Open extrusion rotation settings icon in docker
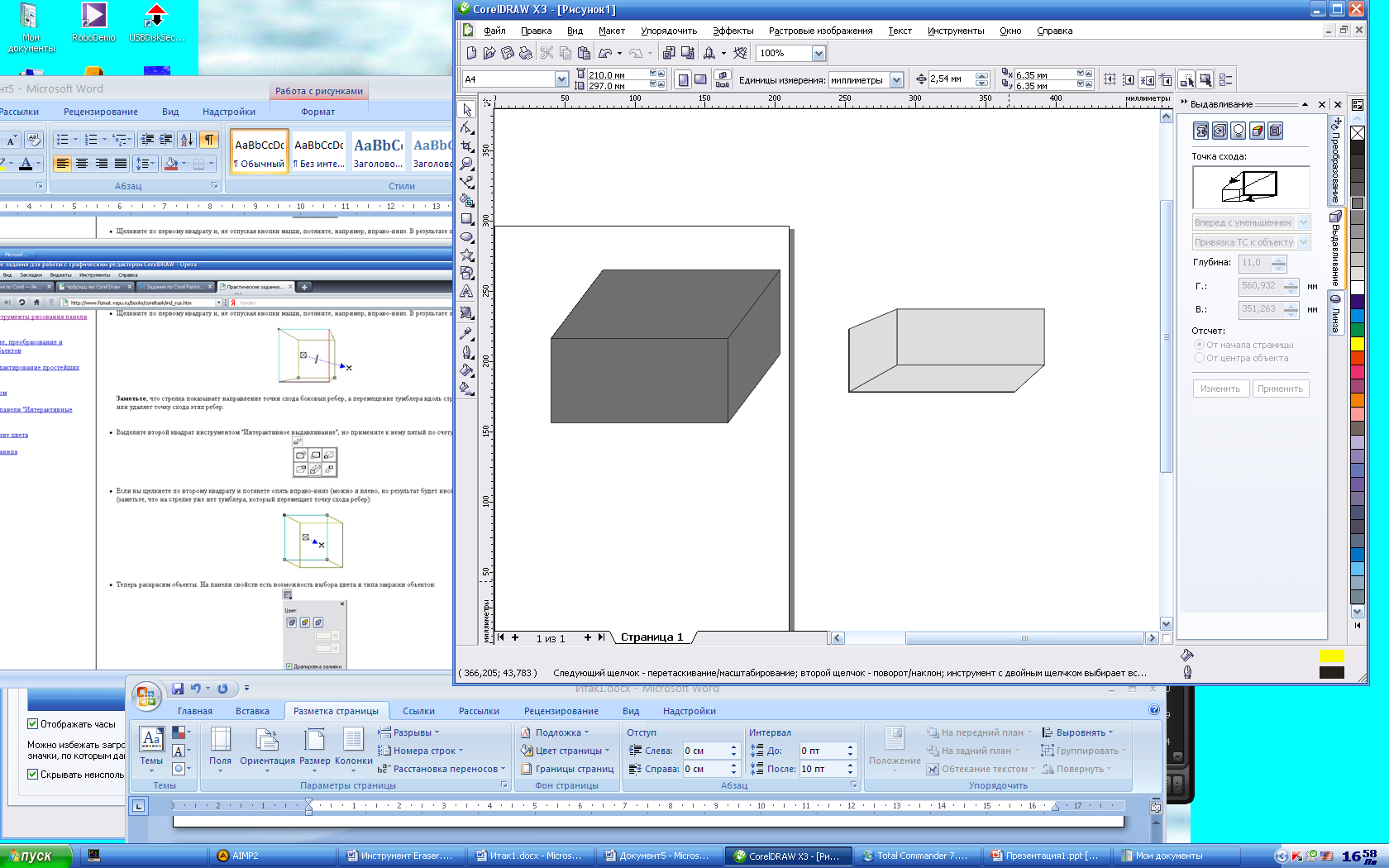Image resolution: width=1389 pixels, height=868 pixels. 1220,131
